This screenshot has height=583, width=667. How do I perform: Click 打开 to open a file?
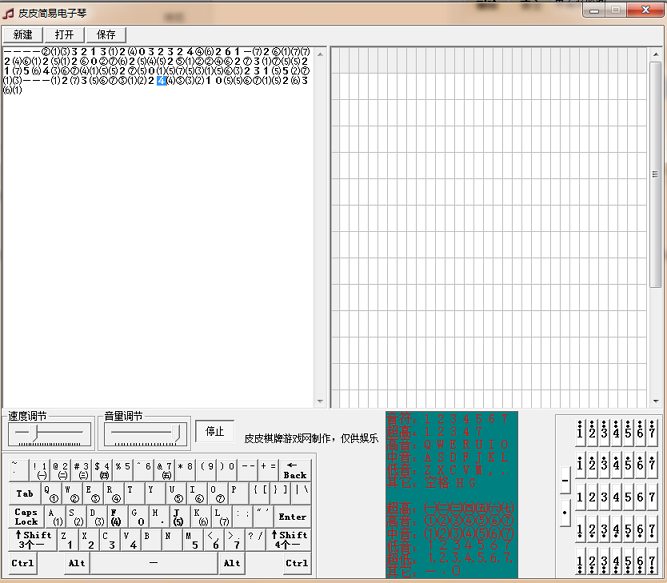[64, 35]
